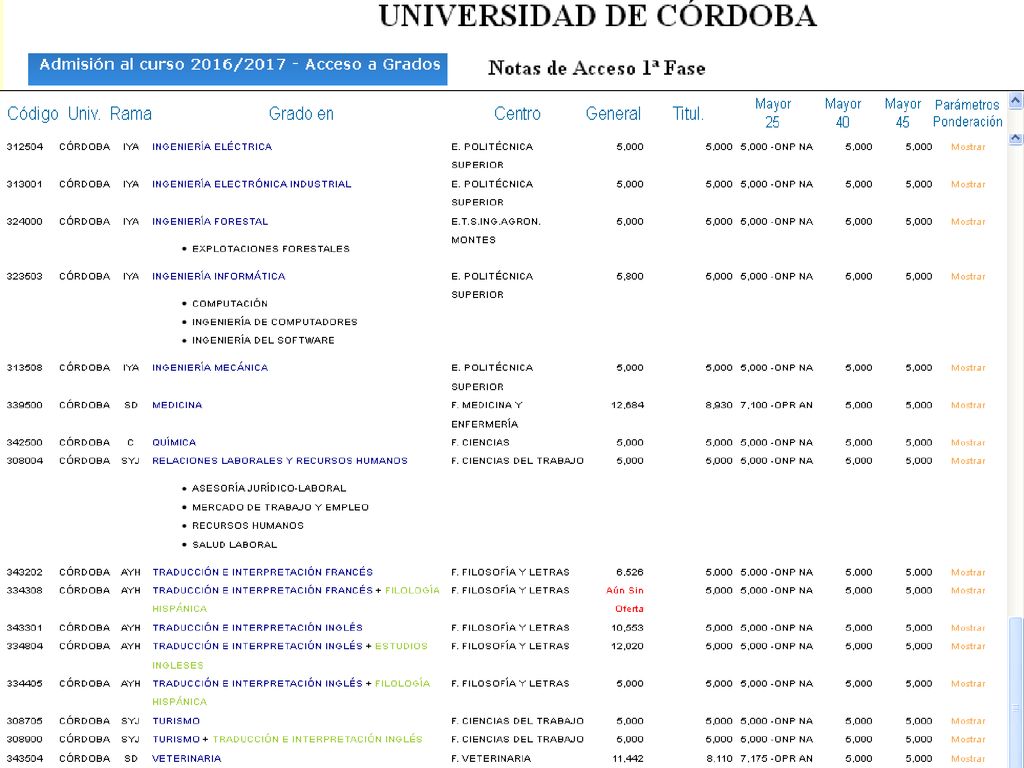Click the 'Aún Sin Oferta' red text
The width and height of the screenshot is (1024, 768).
click(x=626, y=600)
